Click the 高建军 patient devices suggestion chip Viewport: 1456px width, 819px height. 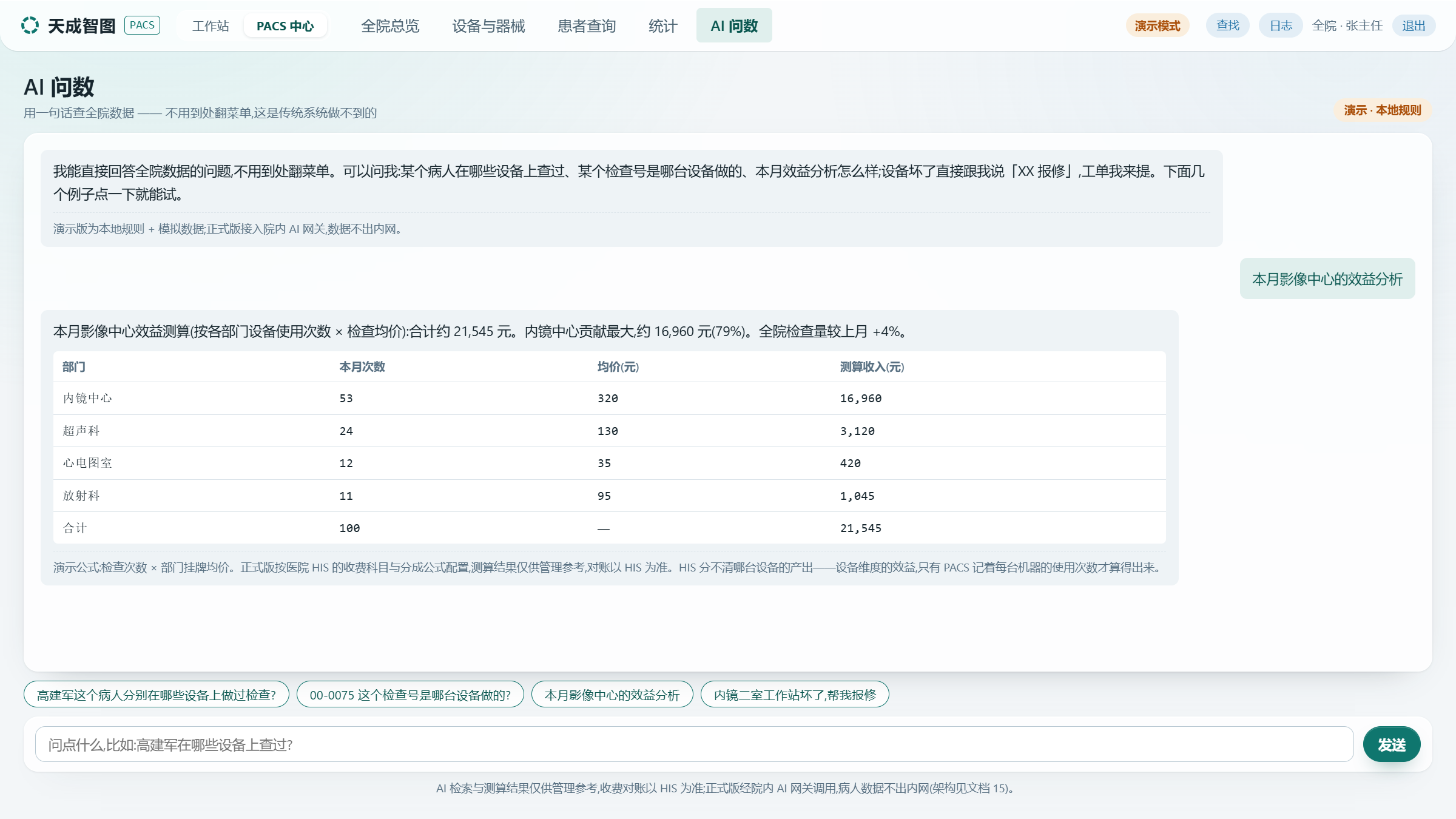[x=157, y=695]
